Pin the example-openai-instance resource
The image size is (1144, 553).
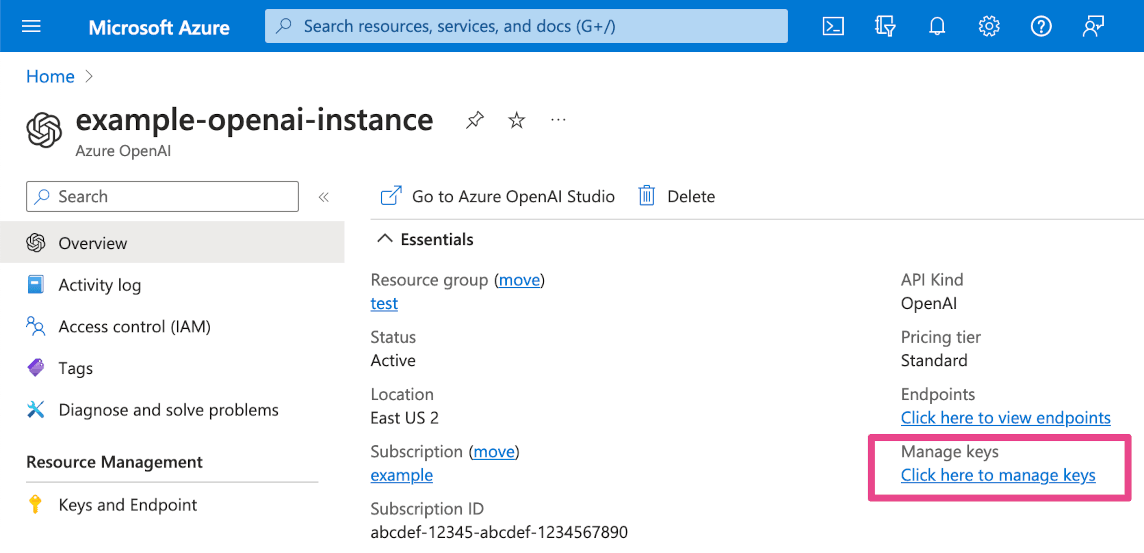click(475, 121)
